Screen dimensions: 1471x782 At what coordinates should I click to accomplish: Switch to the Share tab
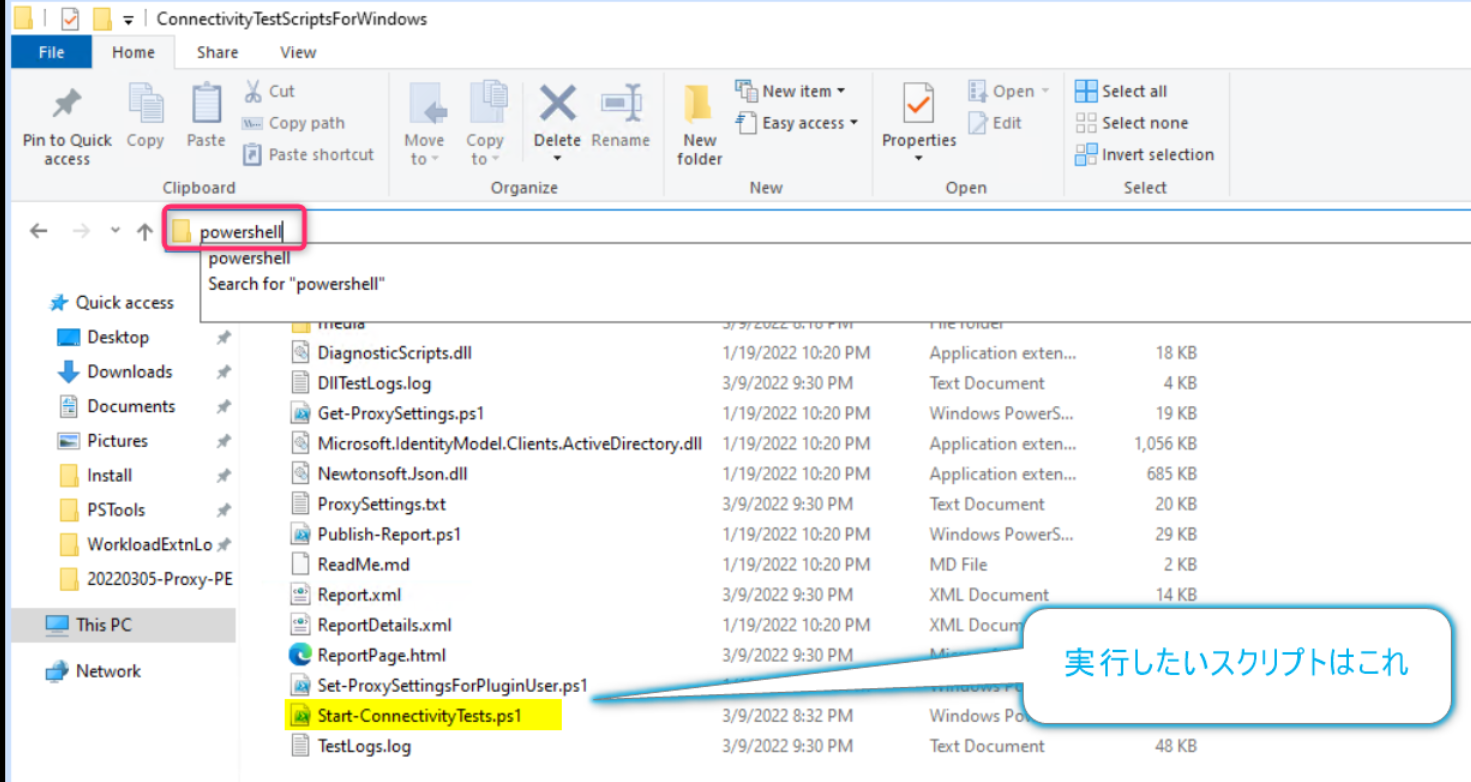pyautogui.click(x=217, y=52)
